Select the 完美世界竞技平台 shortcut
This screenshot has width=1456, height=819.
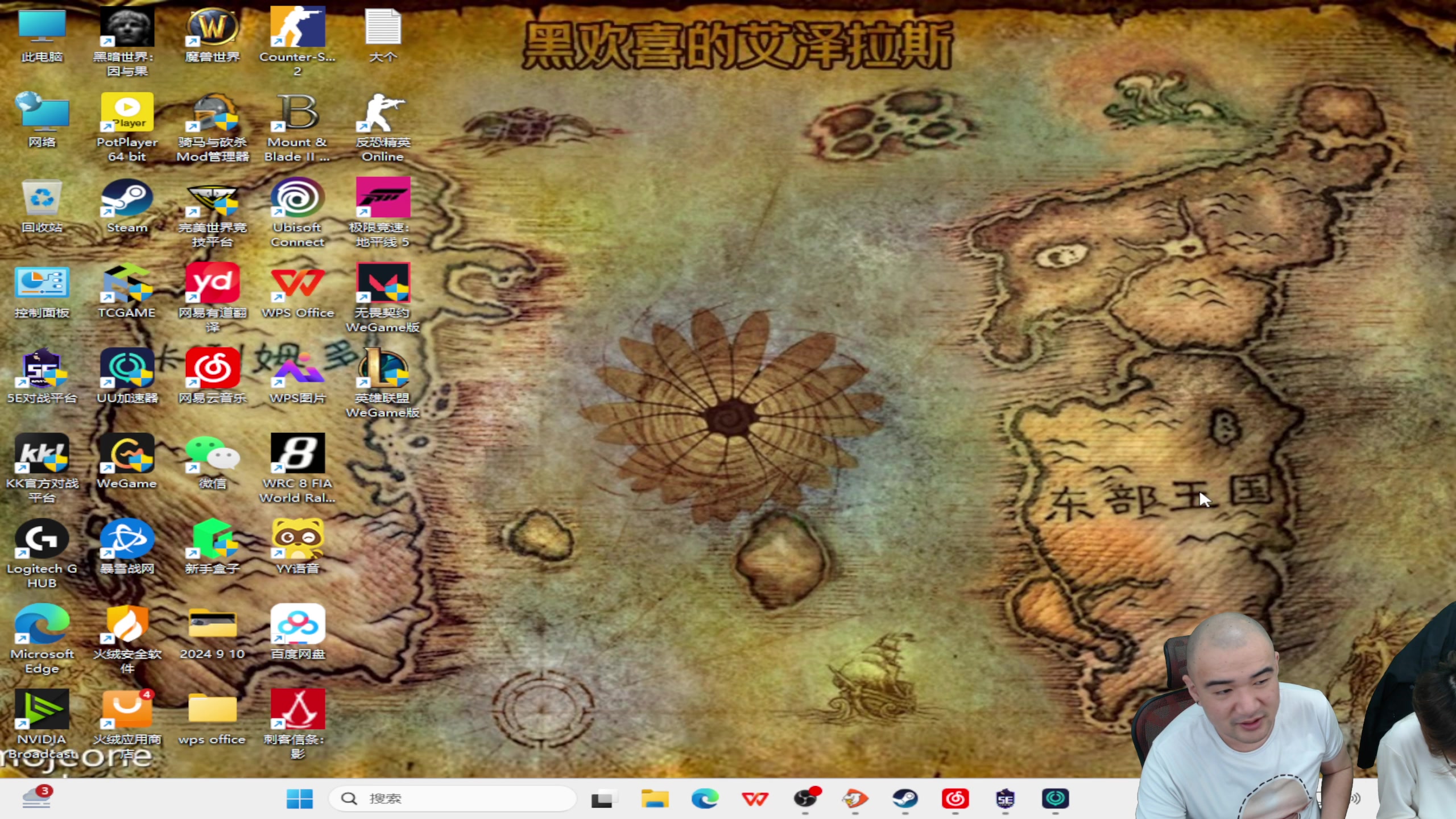(212, 212)
